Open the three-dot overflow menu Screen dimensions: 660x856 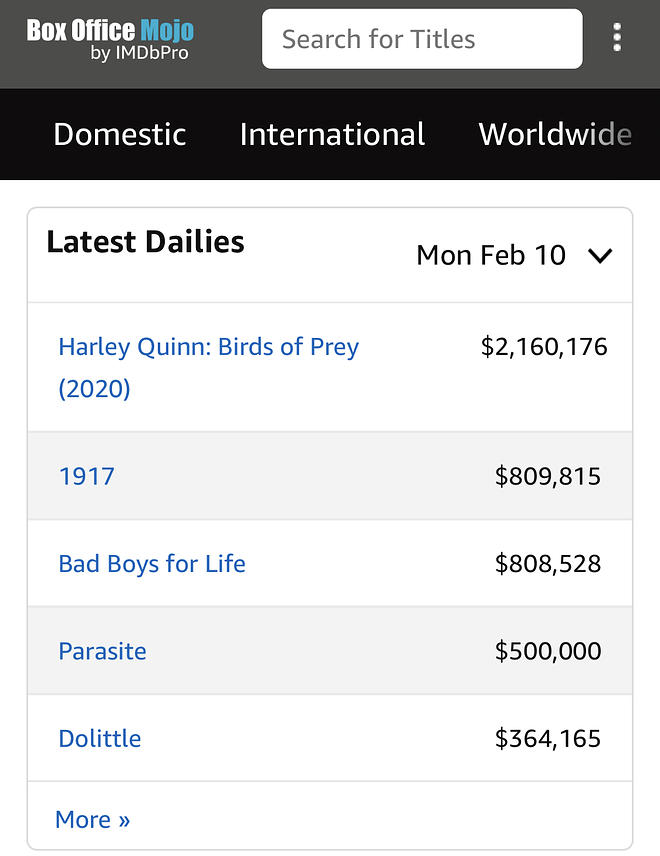617,39
